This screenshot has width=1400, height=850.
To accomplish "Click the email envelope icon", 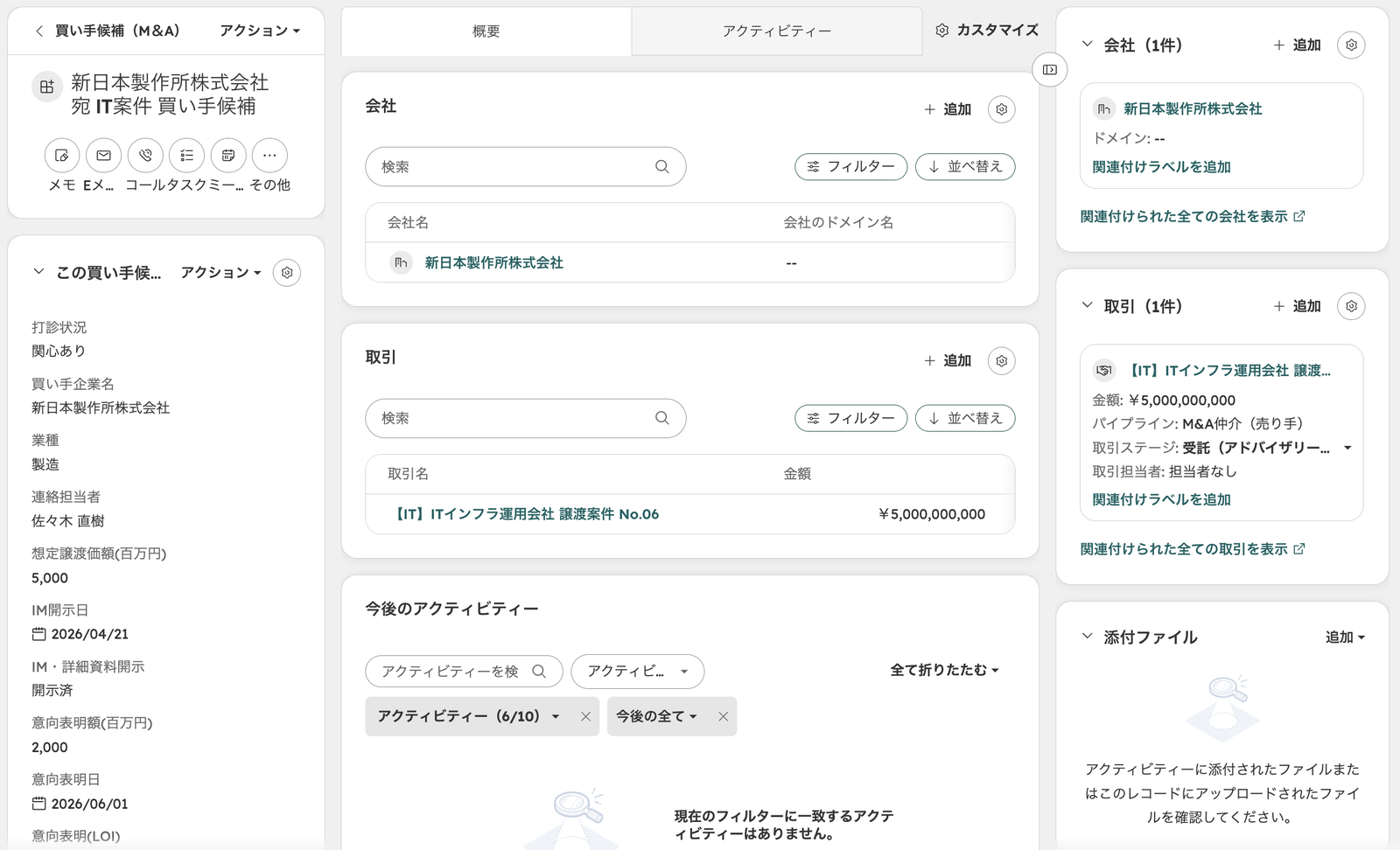I will (x=103, y=156).
